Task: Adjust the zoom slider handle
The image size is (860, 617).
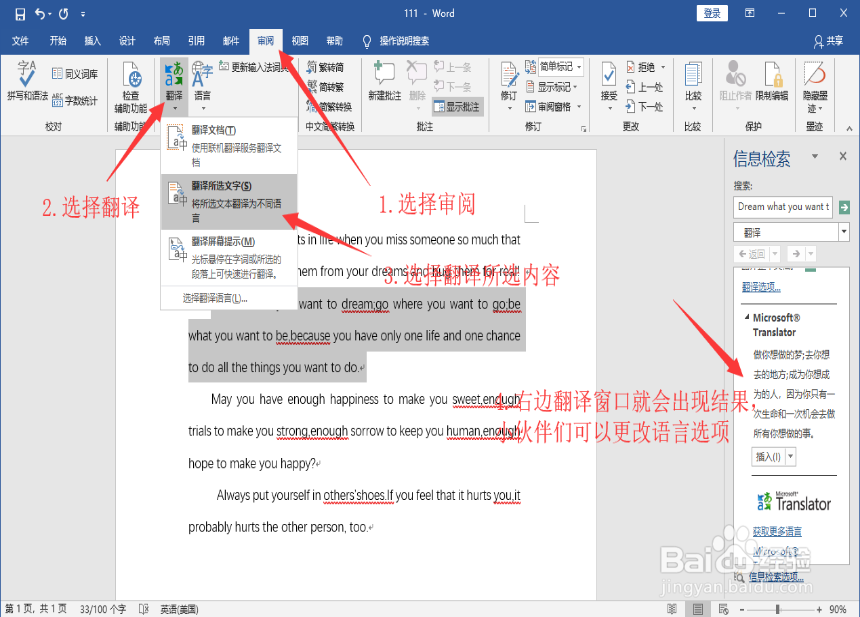Action: tap(777, 609)
